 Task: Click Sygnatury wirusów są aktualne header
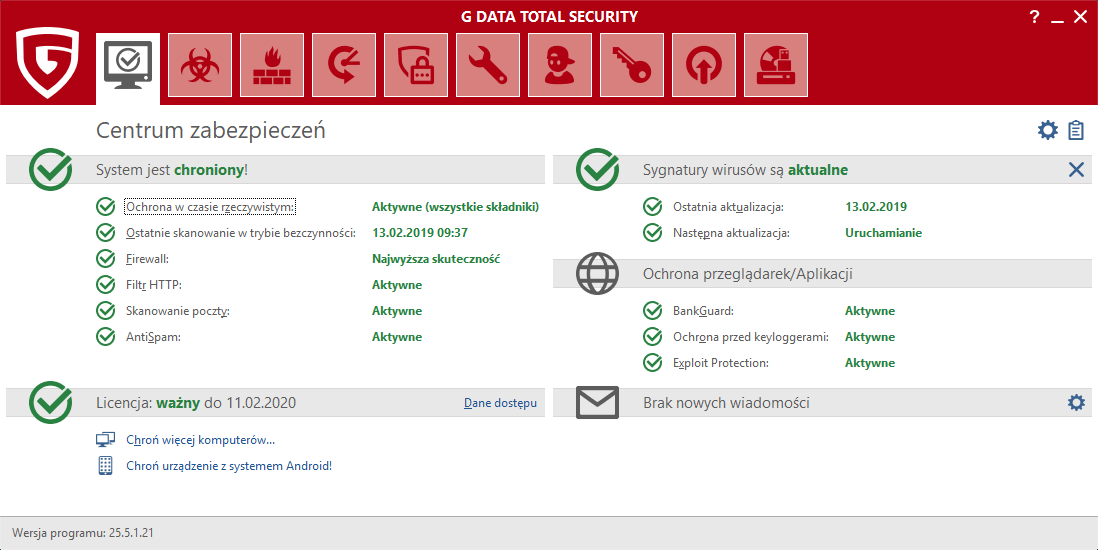(746, 170)
